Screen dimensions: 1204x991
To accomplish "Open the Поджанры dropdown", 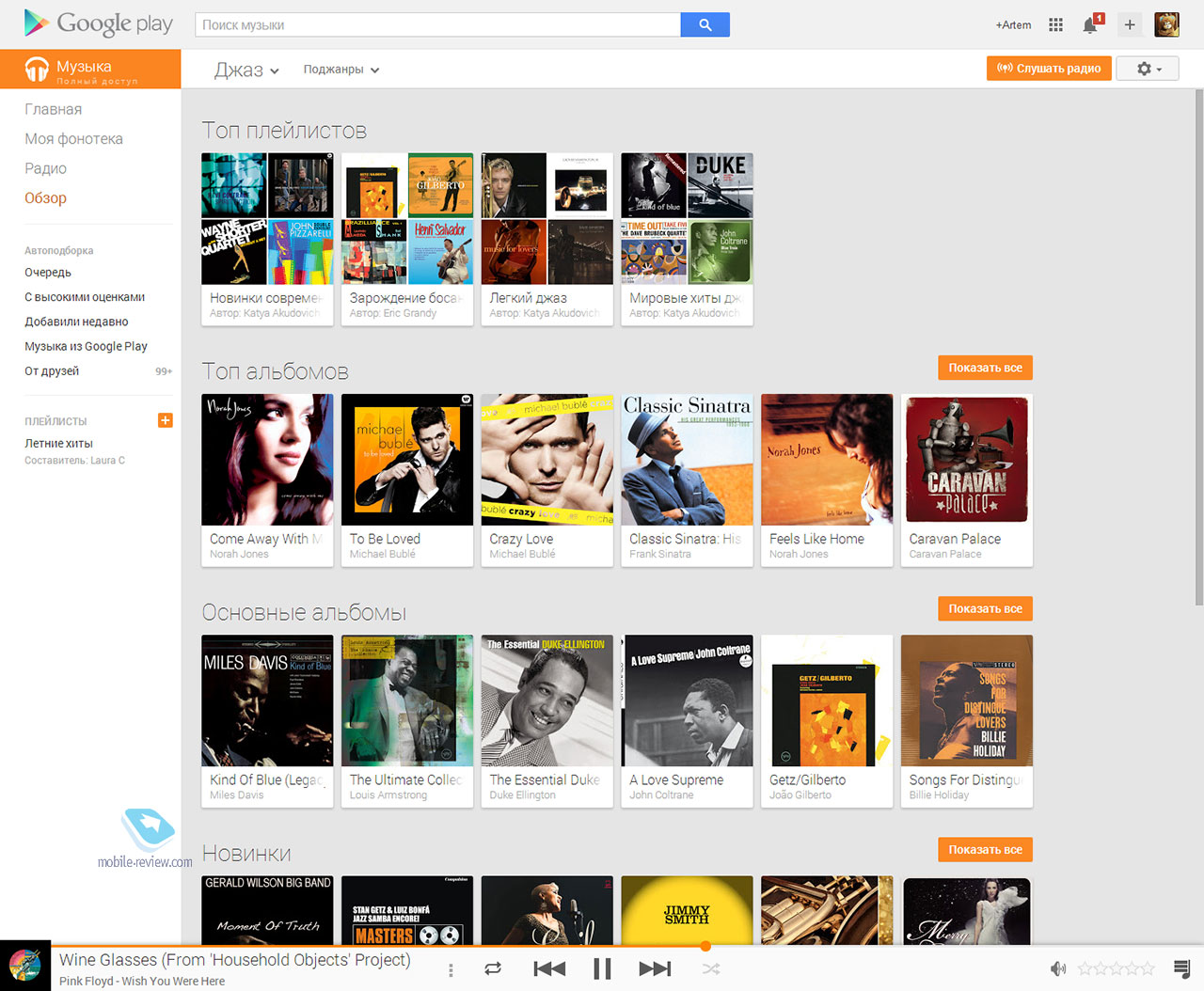I will point(341,70).
